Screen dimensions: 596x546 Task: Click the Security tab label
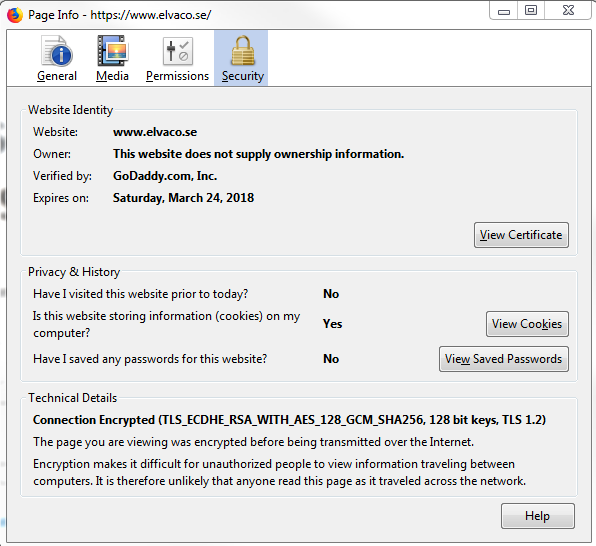243,76
